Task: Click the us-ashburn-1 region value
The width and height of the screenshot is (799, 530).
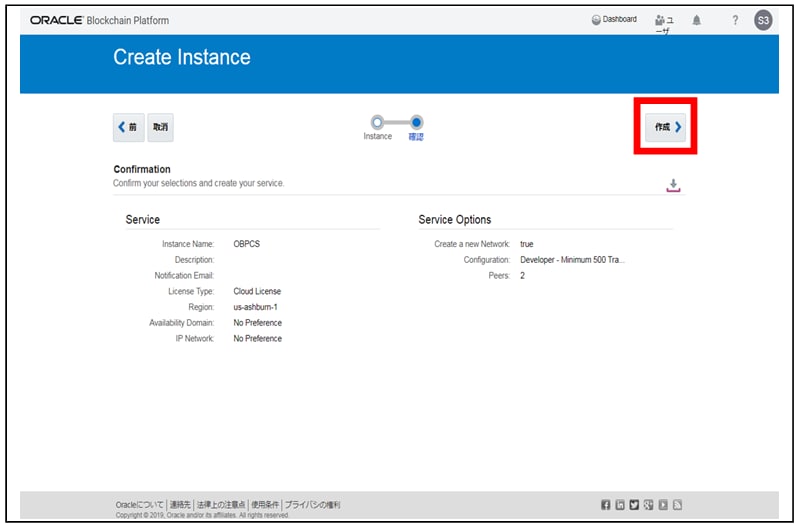Action: point(255,307)
